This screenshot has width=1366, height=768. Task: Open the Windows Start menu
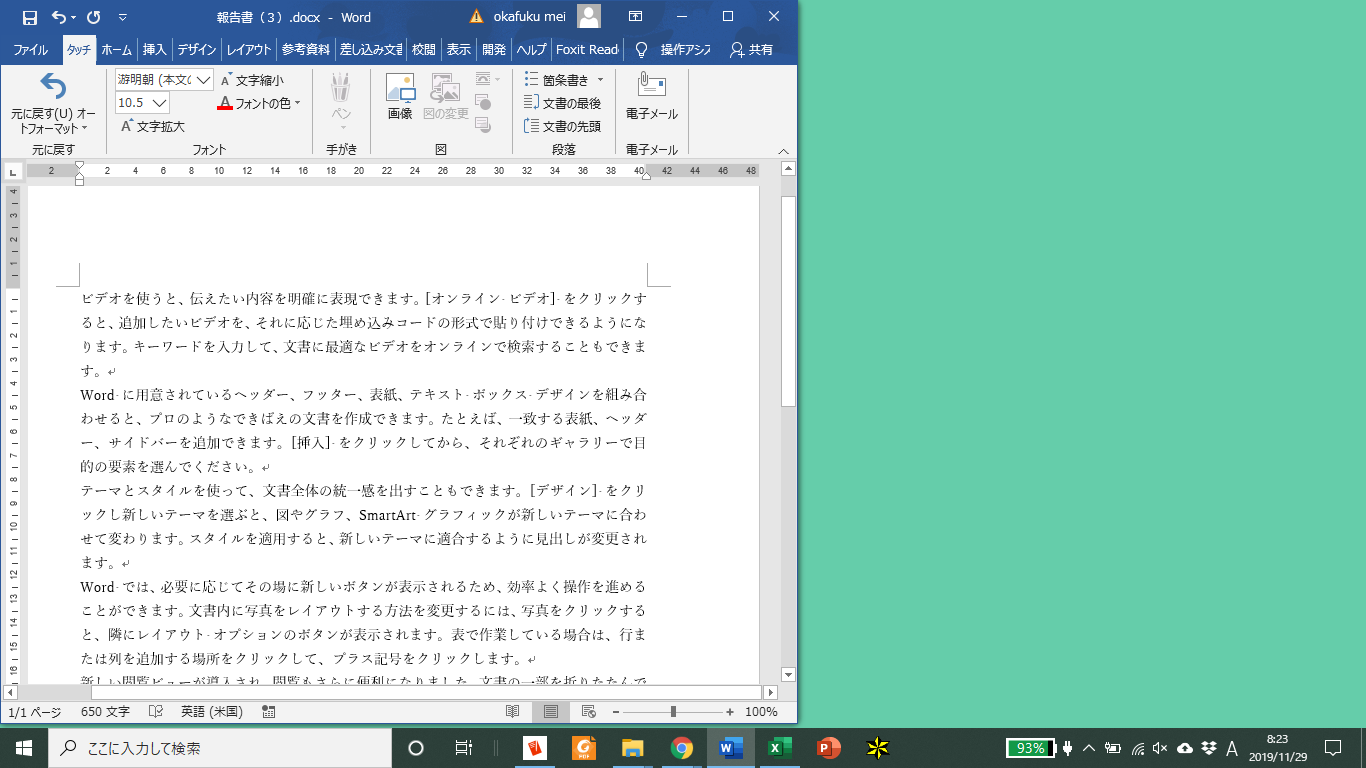[24, 748]
